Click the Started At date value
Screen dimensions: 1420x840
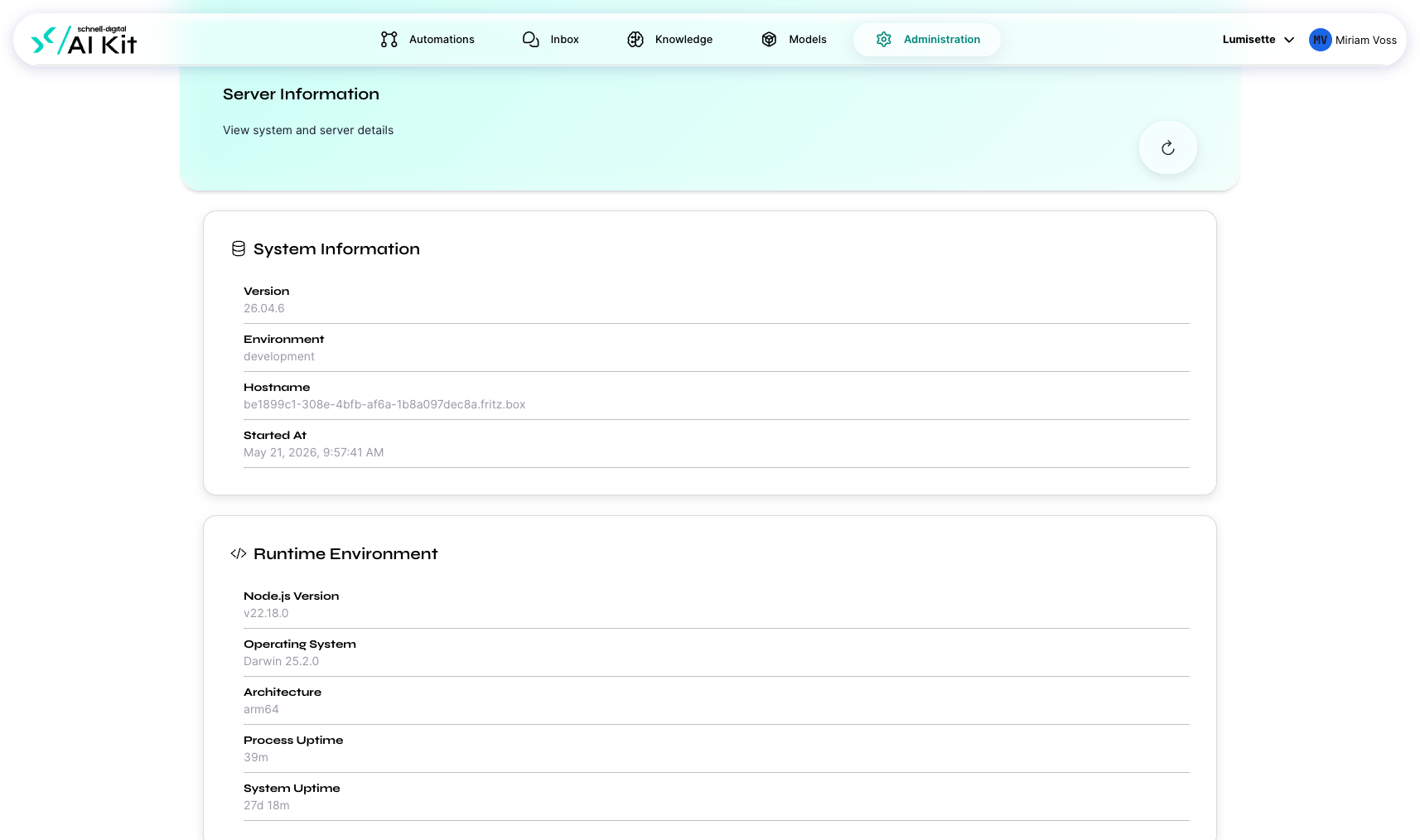click(314, 452)
